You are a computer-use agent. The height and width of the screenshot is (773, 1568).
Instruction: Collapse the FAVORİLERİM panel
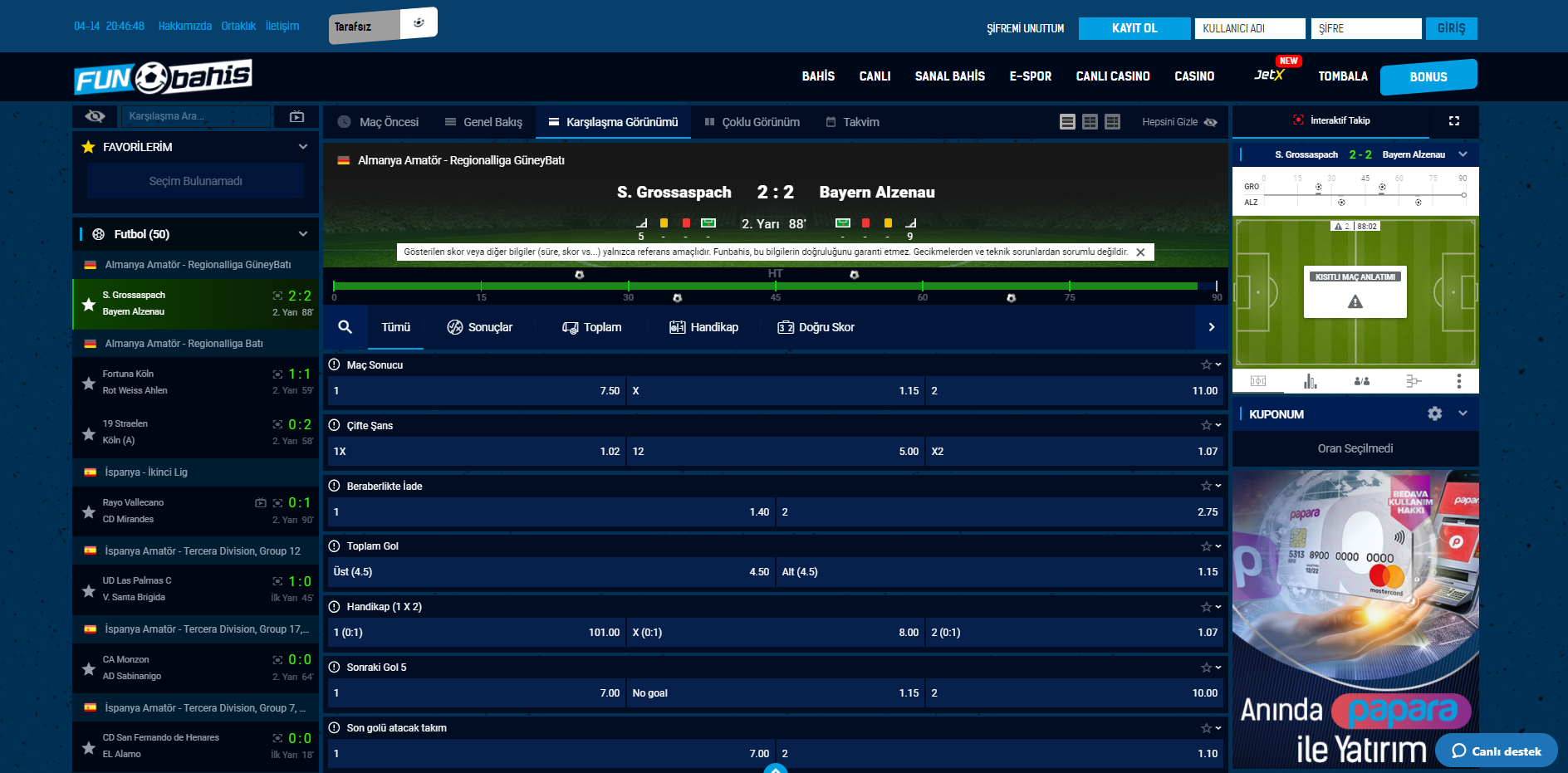pyautogui.click(x=303, y=147)
